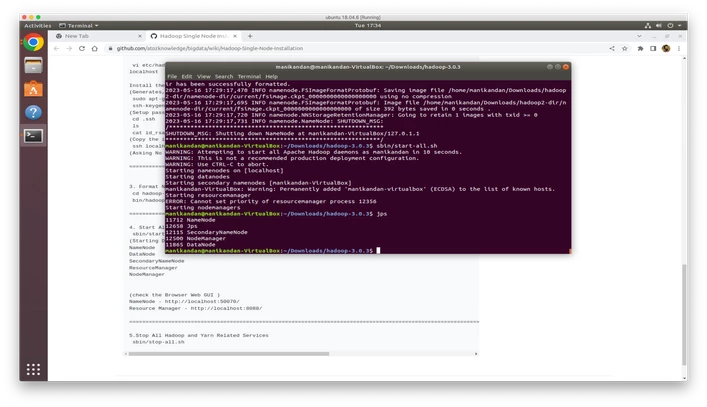Close the New Tab tab
Image resolution: width=707 pixels, height=407 pixels.
click(x=140, y=36)
